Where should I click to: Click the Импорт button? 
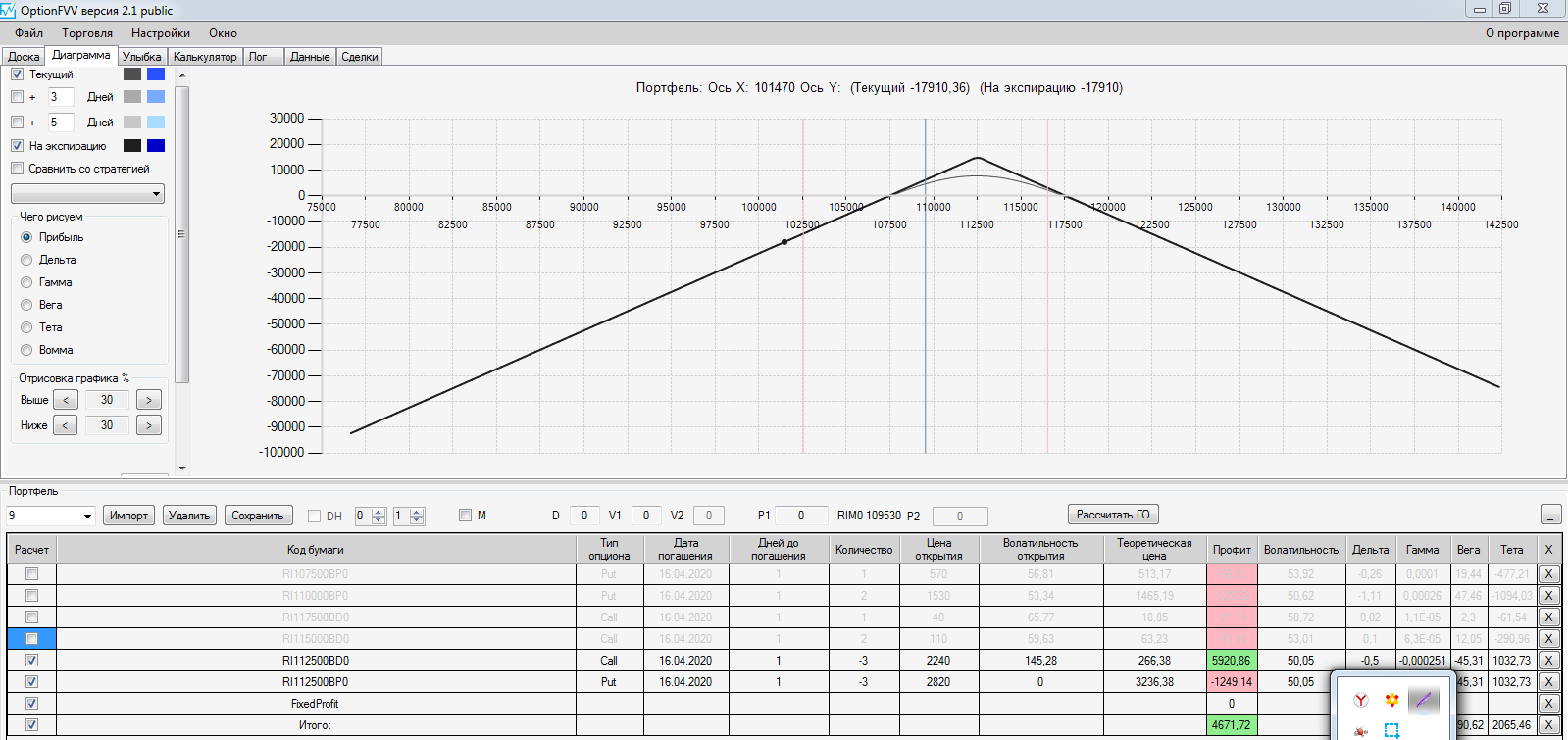pyautogui.click(x=128, y=516)
